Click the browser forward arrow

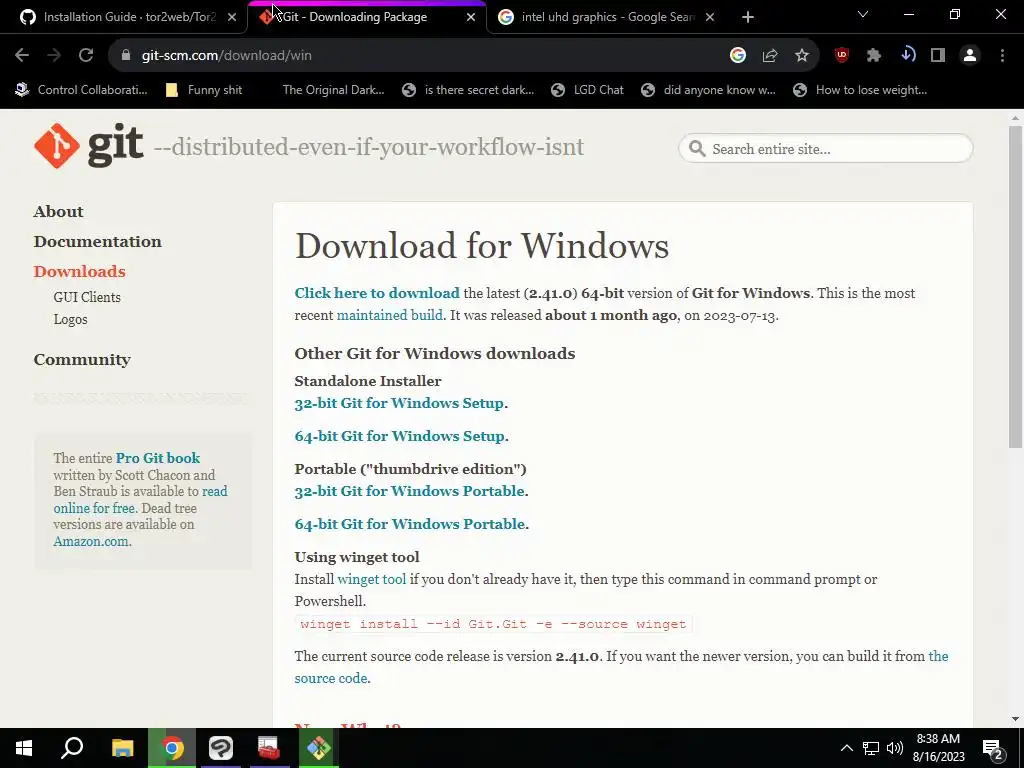coord(54,56)
